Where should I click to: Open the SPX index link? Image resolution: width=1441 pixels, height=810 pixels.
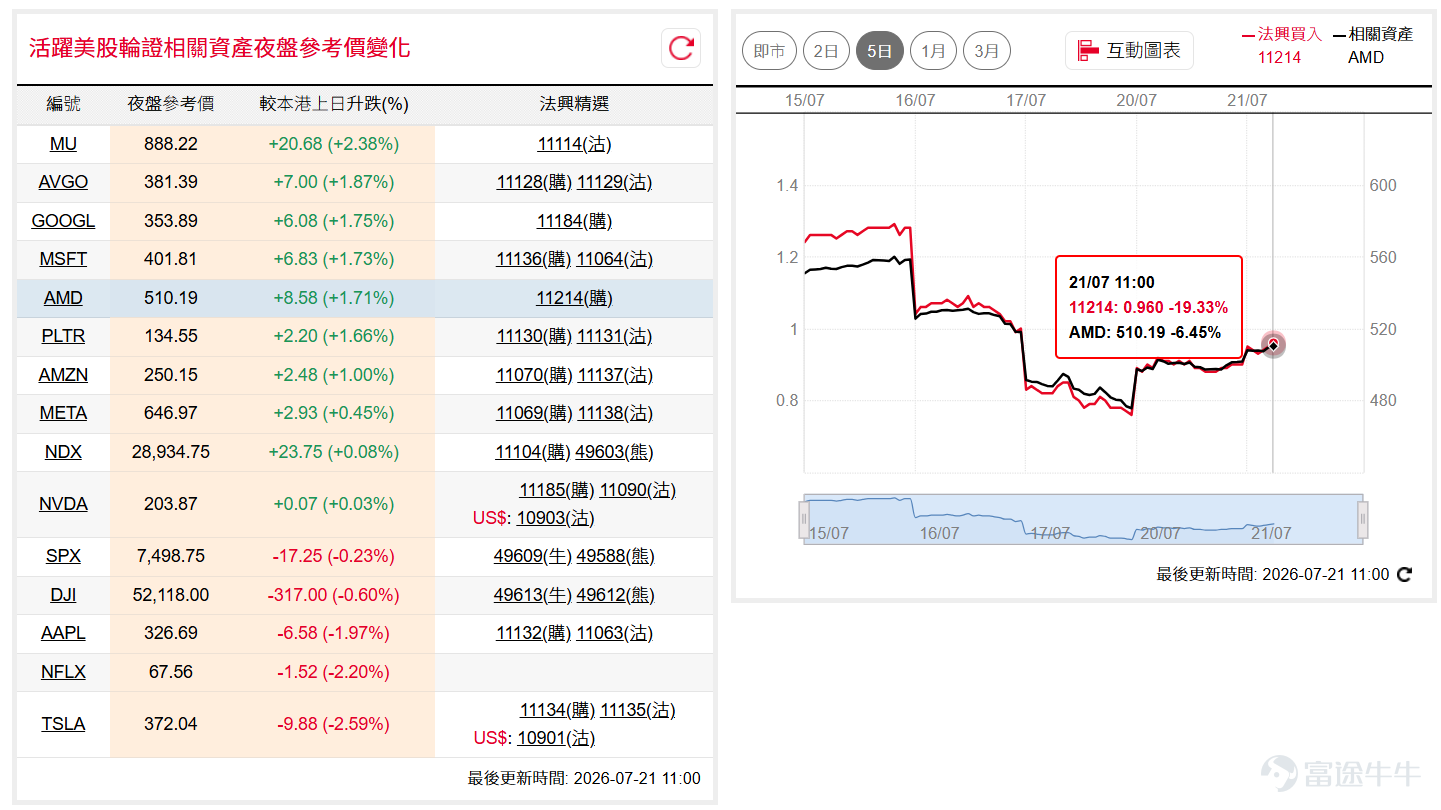63,556
